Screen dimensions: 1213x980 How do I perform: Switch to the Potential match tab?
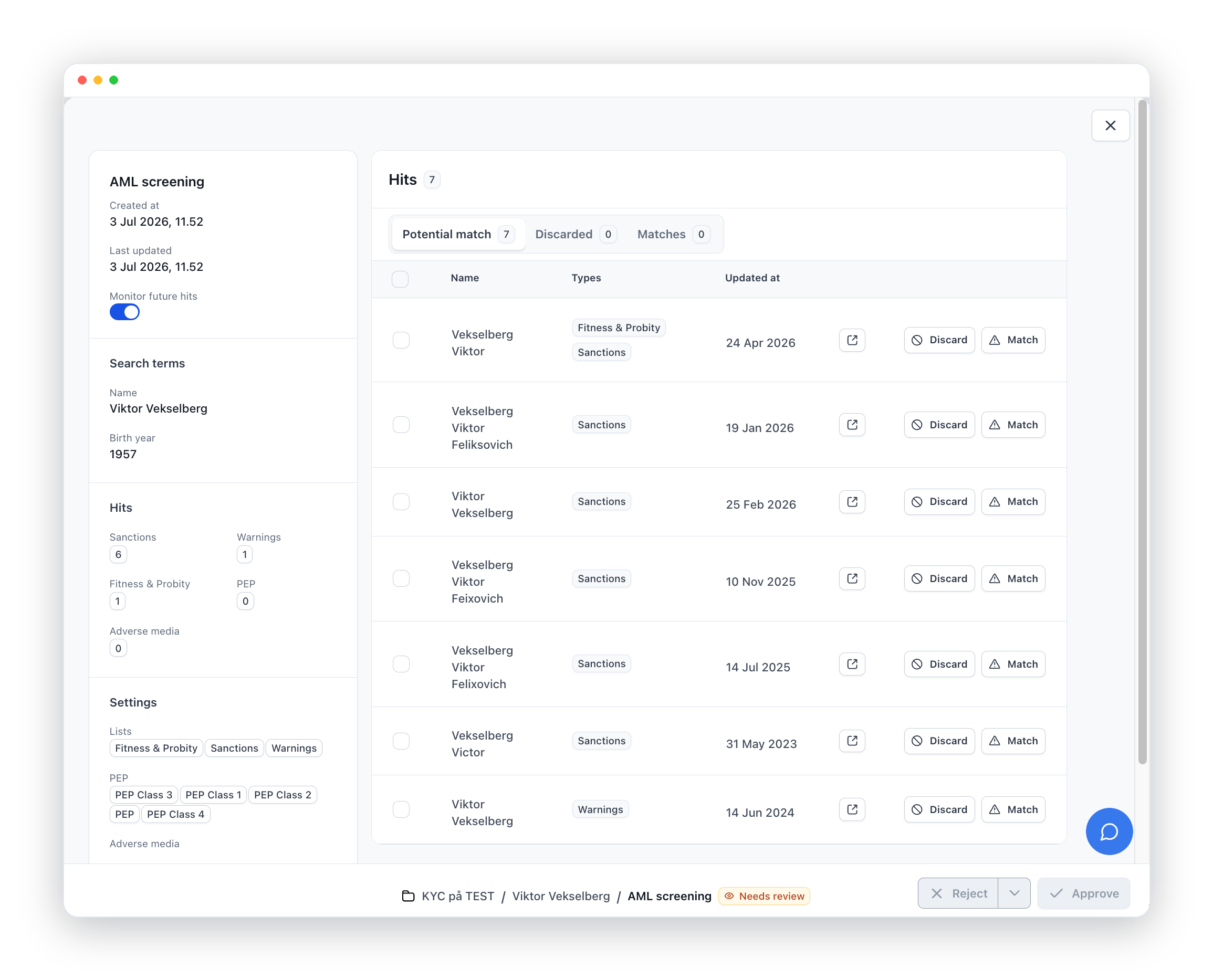tap(458, 234)
